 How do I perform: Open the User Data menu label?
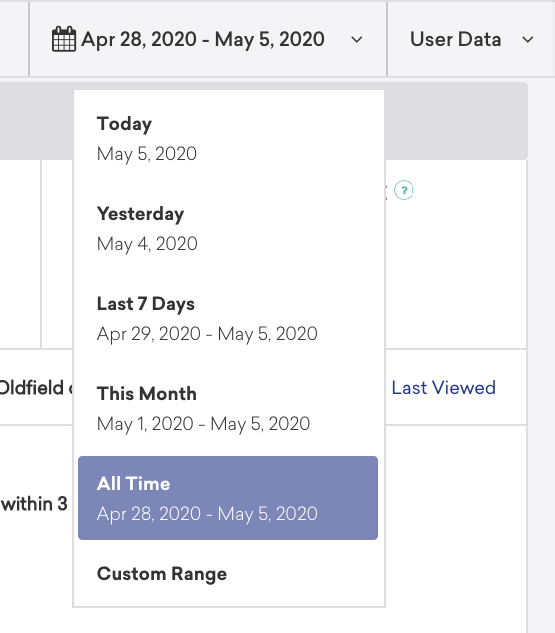(455, 39)
